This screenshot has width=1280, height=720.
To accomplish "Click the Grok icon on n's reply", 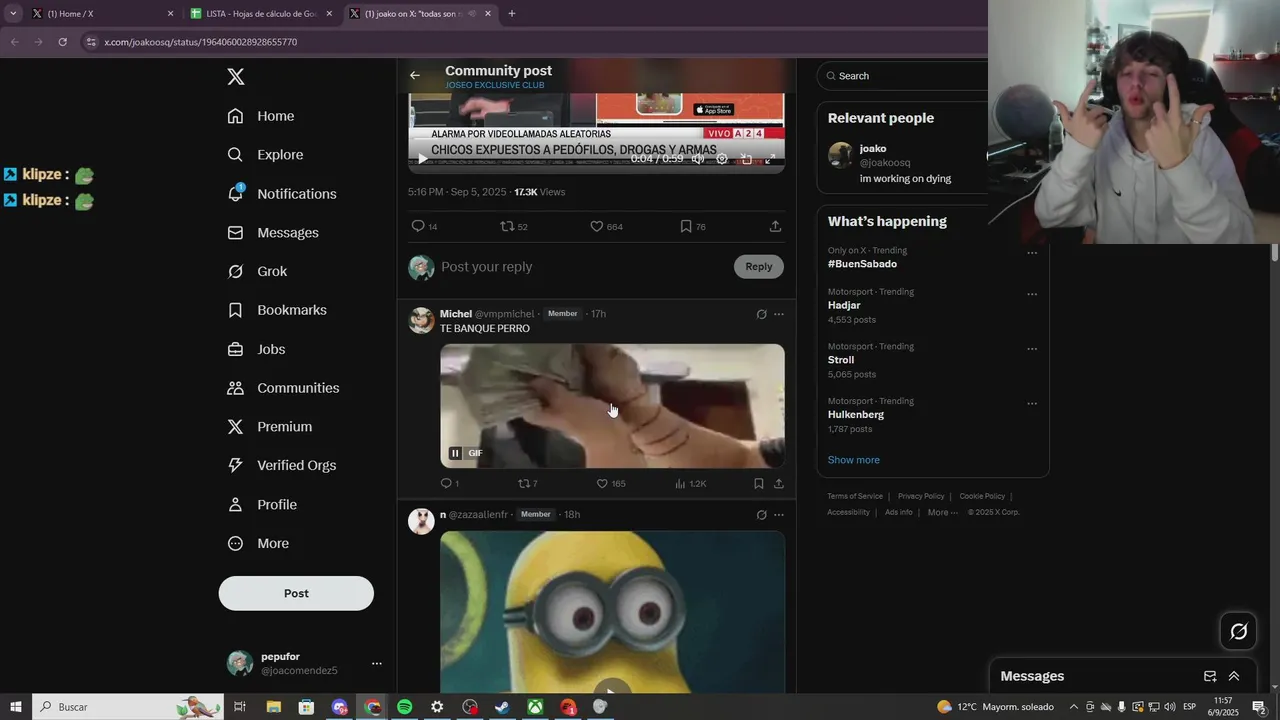I will [761, 515].
